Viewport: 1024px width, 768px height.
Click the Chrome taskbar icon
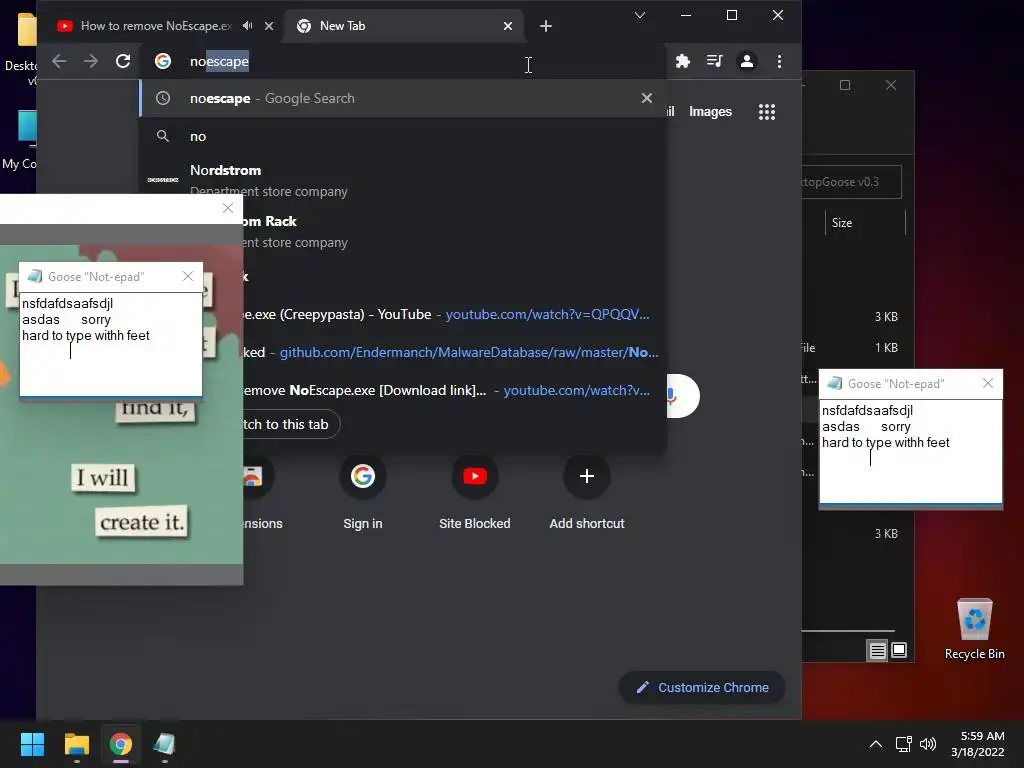tap(121, 744)
